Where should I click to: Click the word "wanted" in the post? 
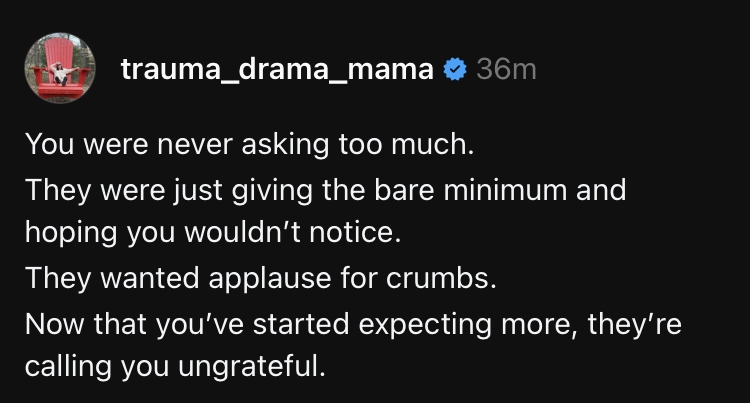(149, 278)
